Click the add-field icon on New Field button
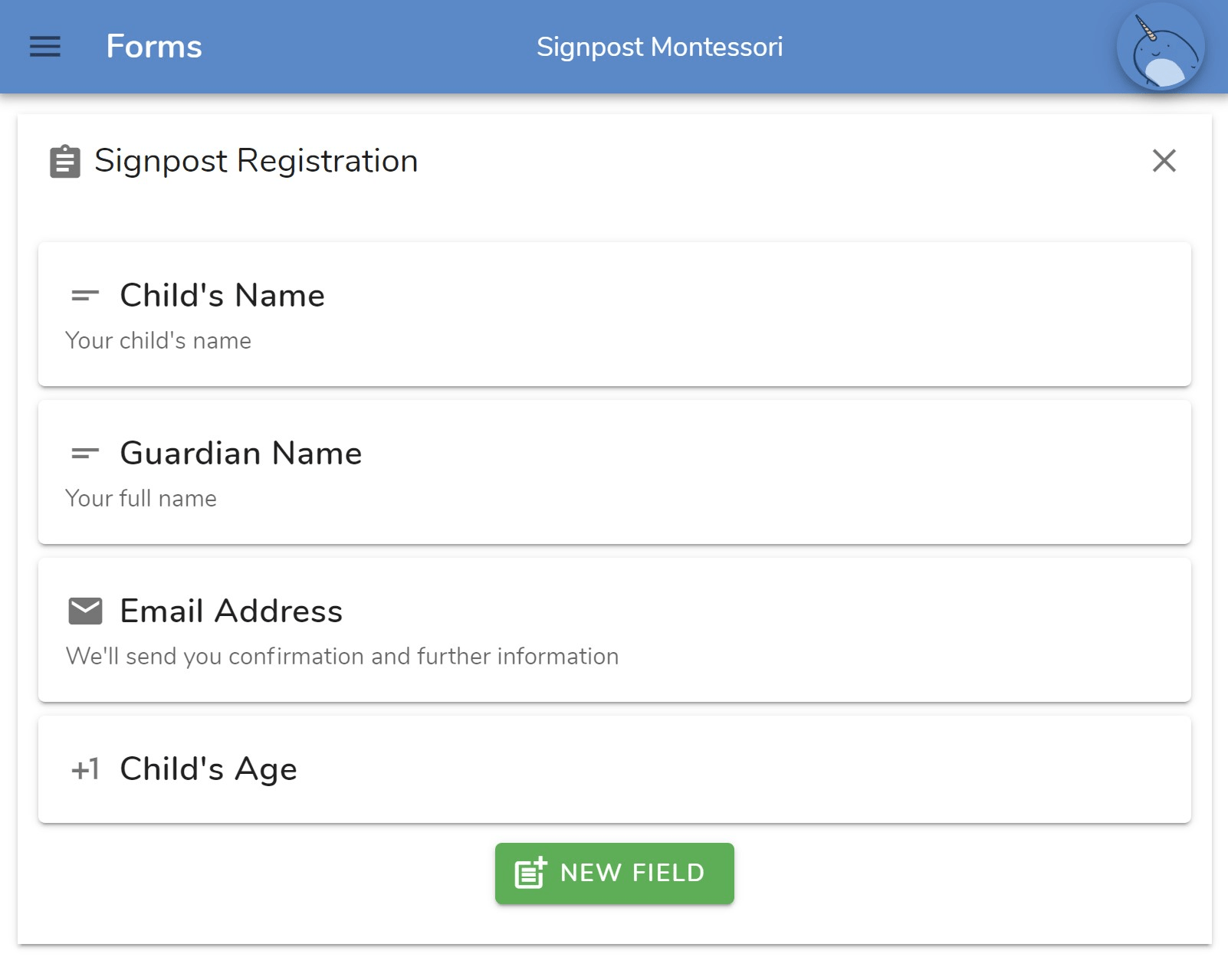 (530, 873)
